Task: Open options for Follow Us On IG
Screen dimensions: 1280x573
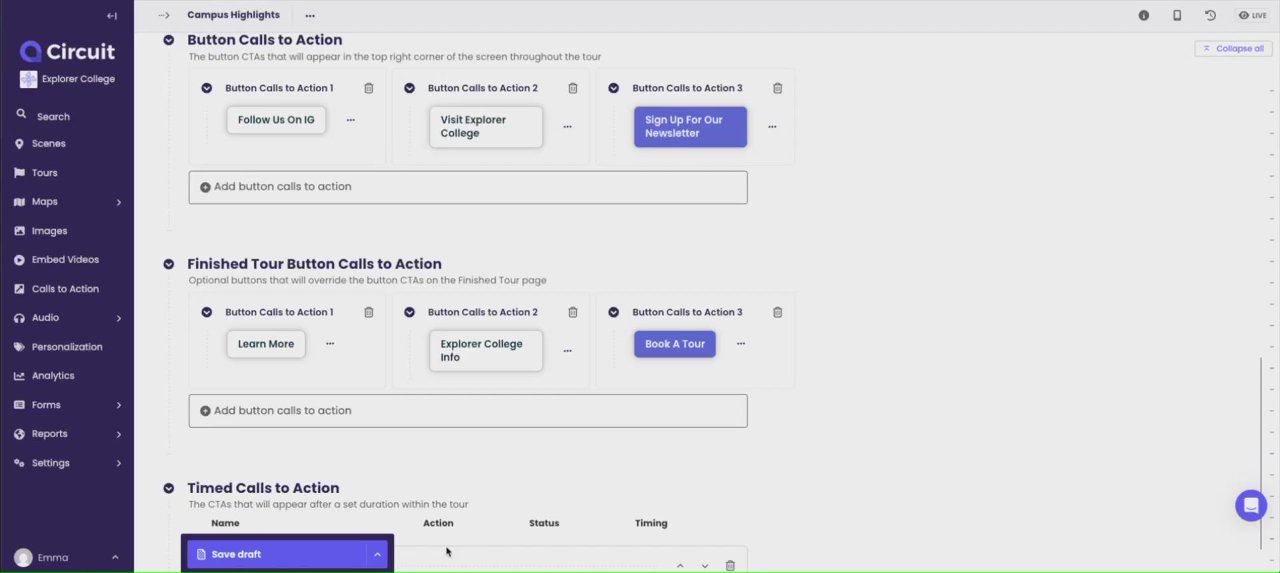Action: 350,120
